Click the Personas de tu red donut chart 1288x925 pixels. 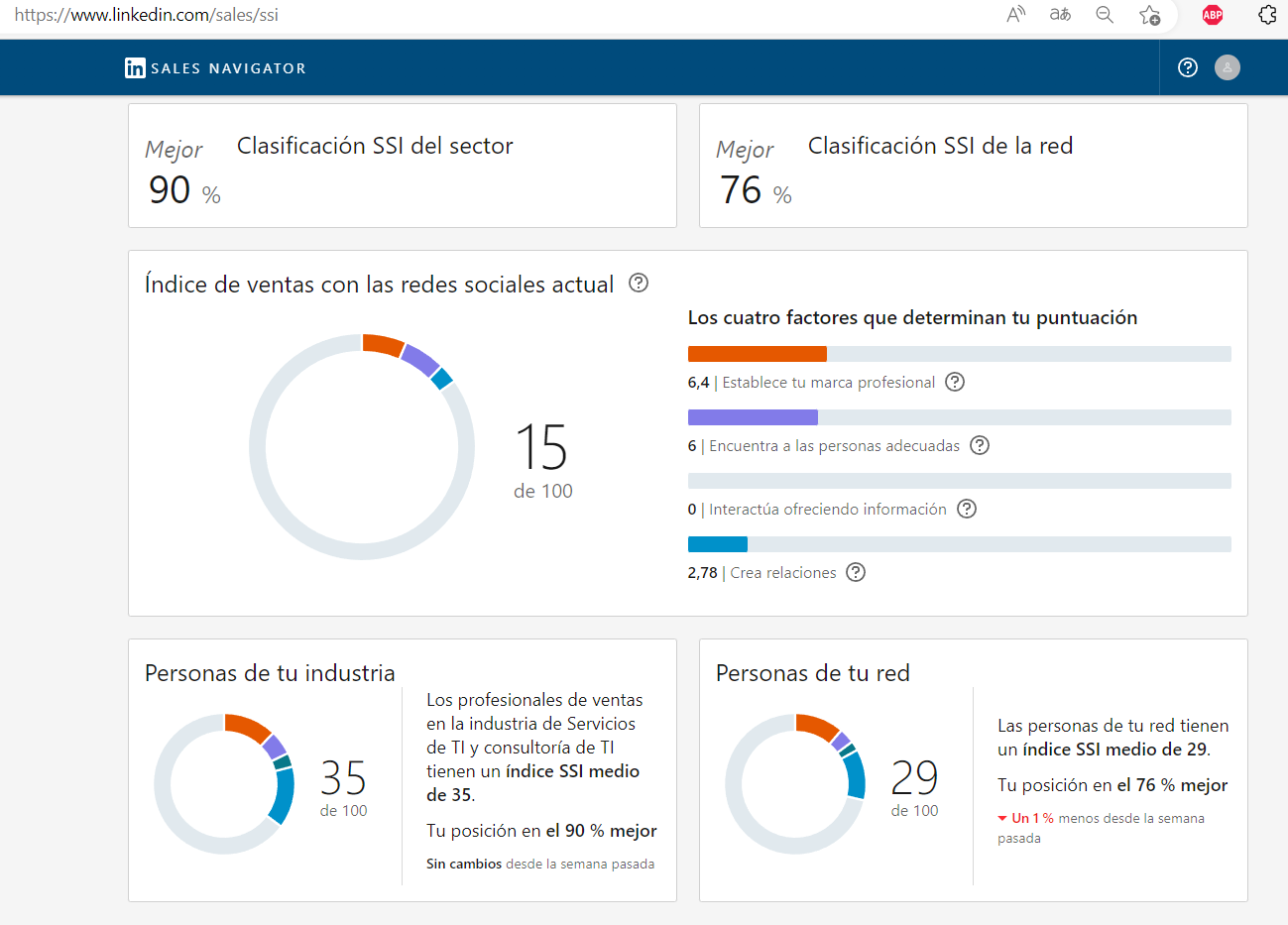(795, 784)
